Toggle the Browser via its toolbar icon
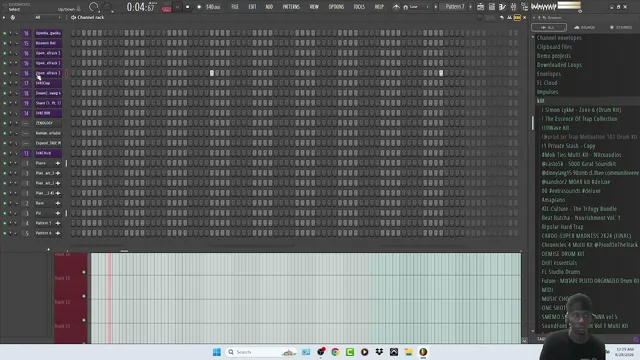This screenshot has height=360, width=640. pos(524,7)
